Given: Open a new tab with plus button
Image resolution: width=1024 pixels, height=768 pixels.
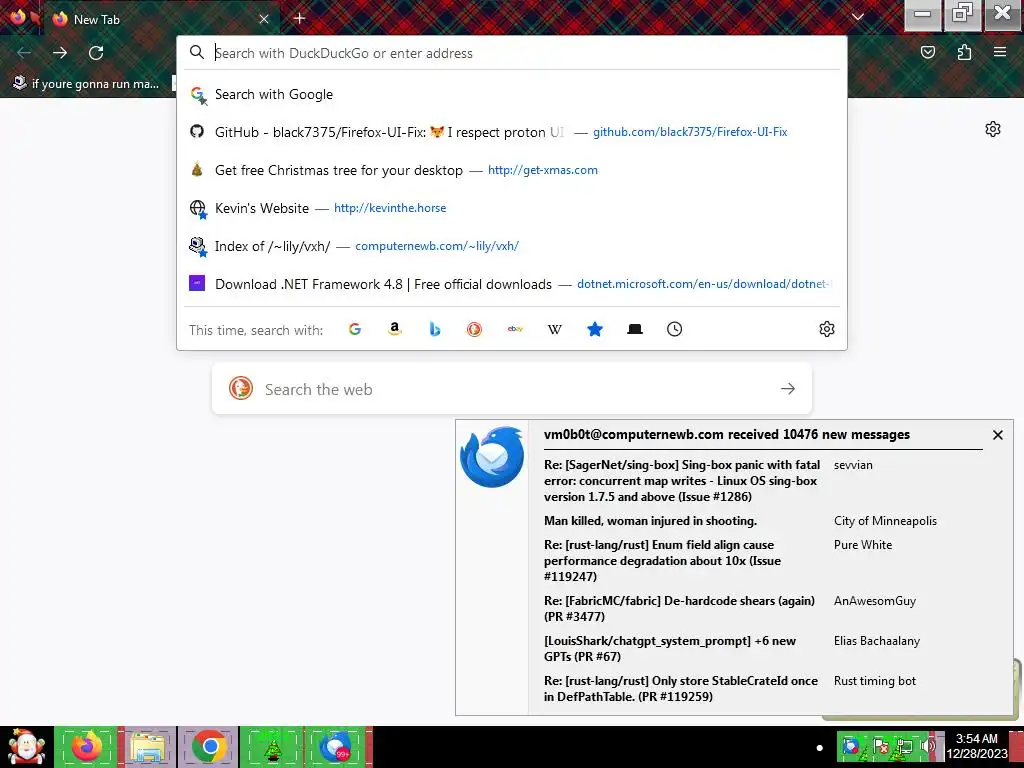Looking at the screenshot, I should [300, 18].
